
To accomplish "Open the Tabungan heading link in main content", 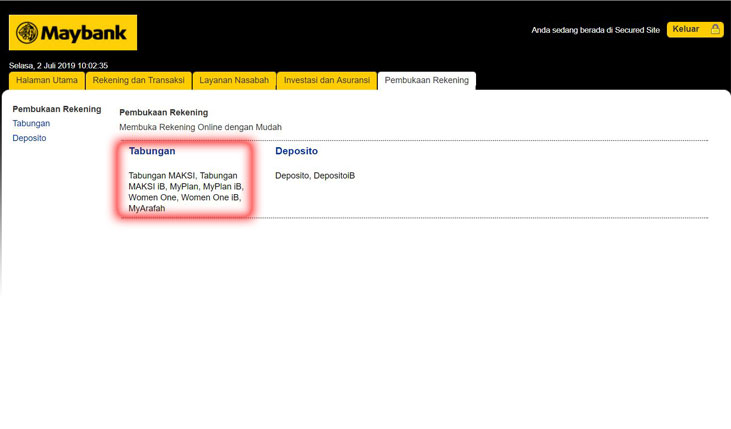I will (152, 151).
